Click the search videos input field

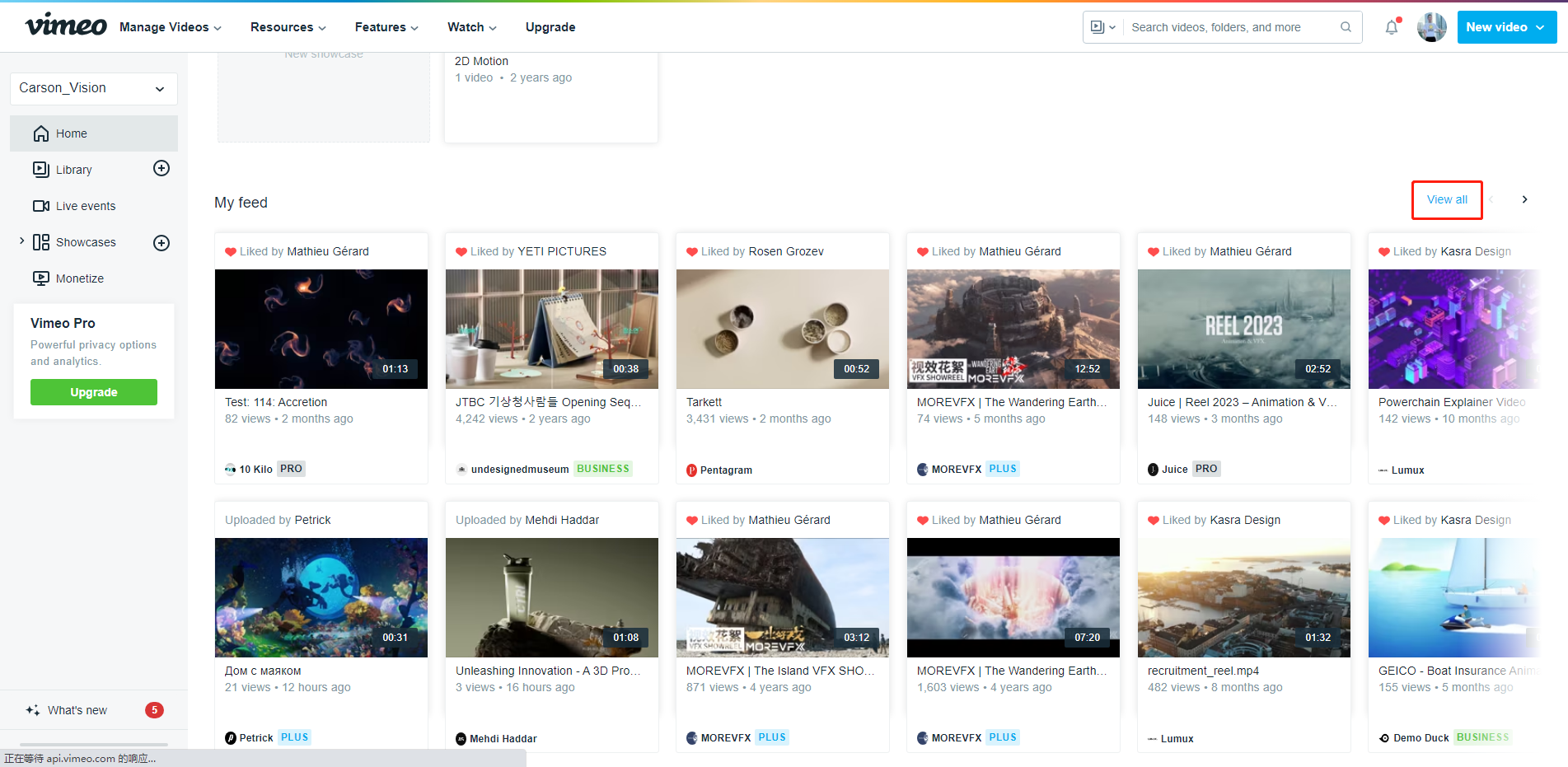[x=1232, y=27]
